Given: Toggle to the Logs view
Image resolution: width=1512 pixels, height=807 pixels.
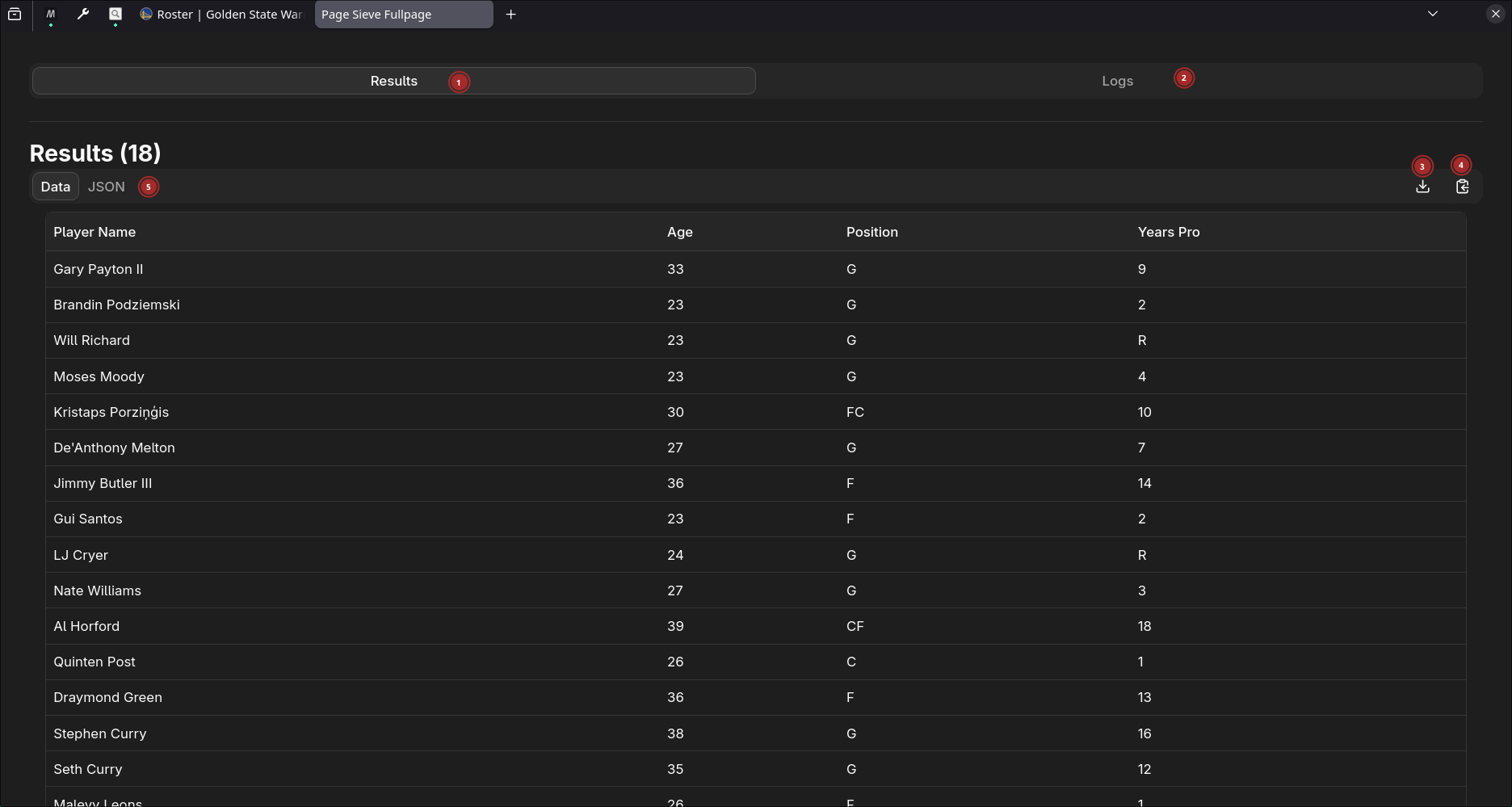Looking at the screenshot, I should (1117, 81).
